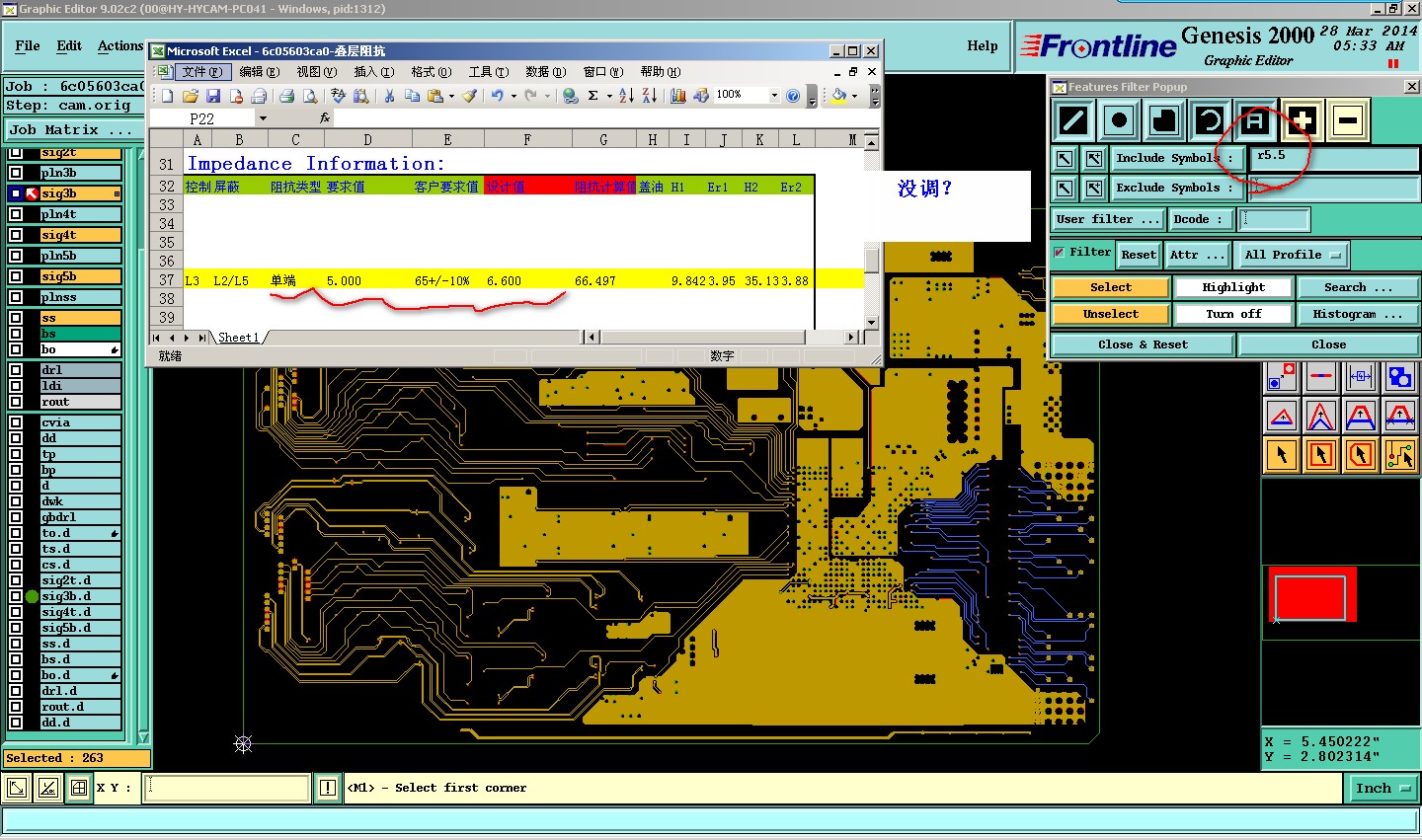Toggle the line feature filter icon
This screenshot has width=1422, height=840.
[1072, 121]
